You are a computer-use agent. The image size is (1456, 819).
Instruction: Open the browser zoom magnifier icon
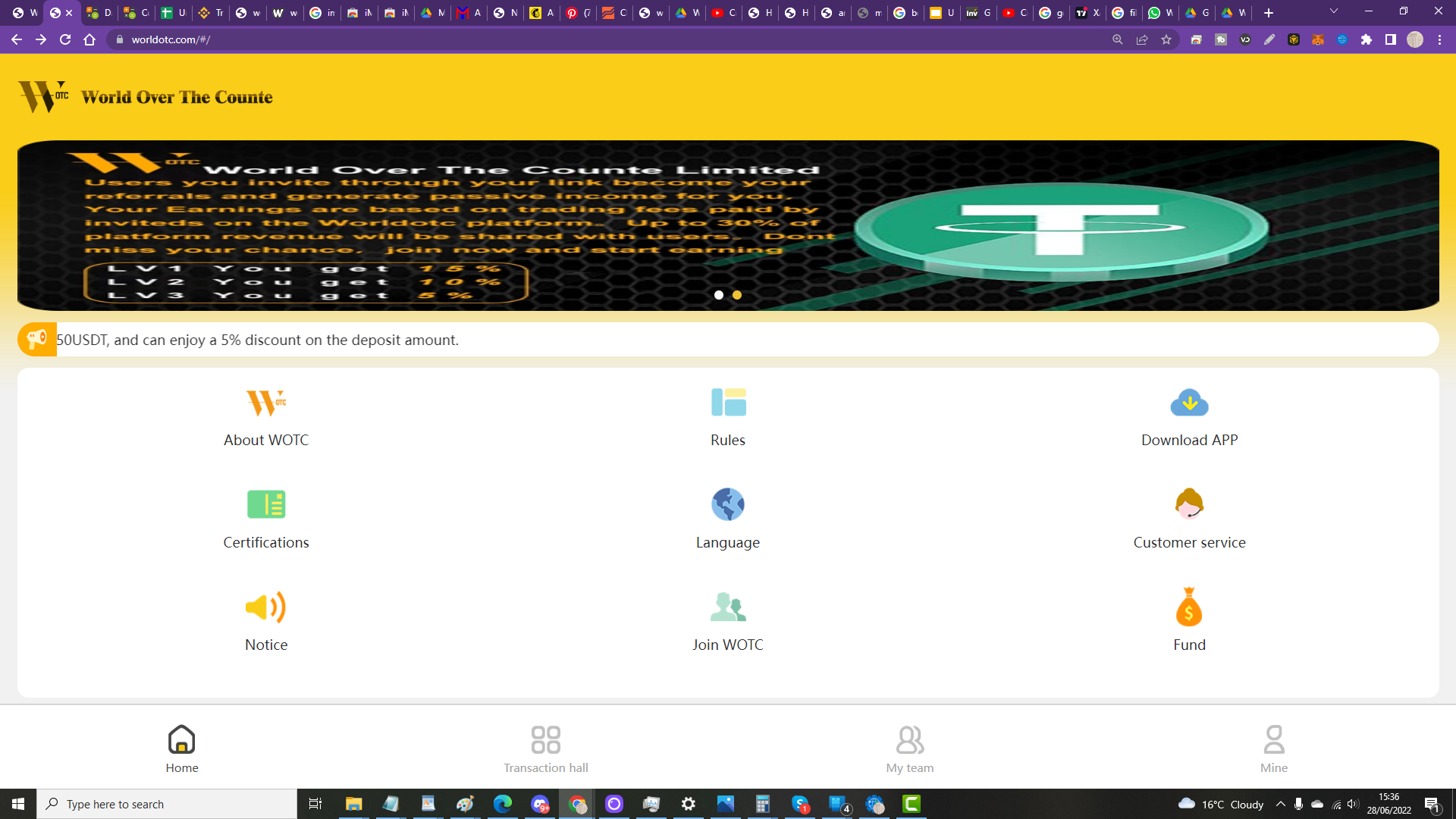click(x=1118, y=39)
